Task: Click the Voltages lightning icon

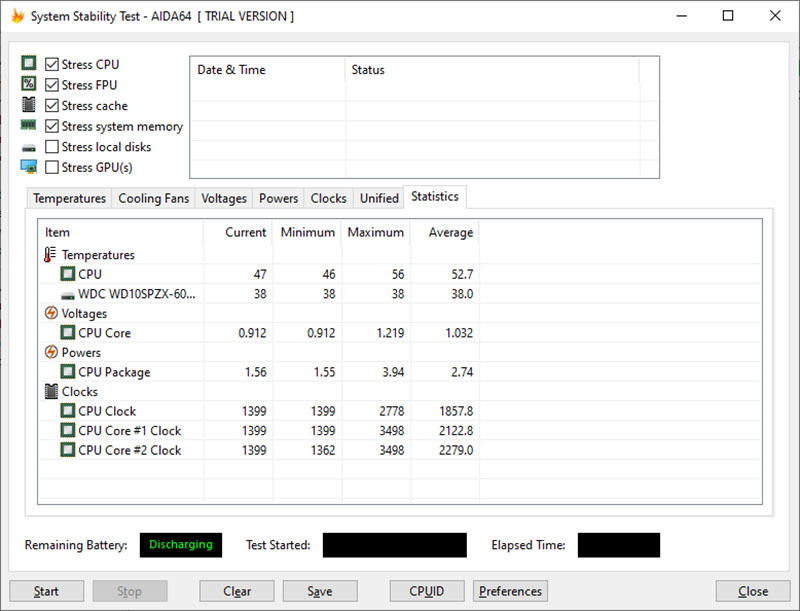Action: 51,313
